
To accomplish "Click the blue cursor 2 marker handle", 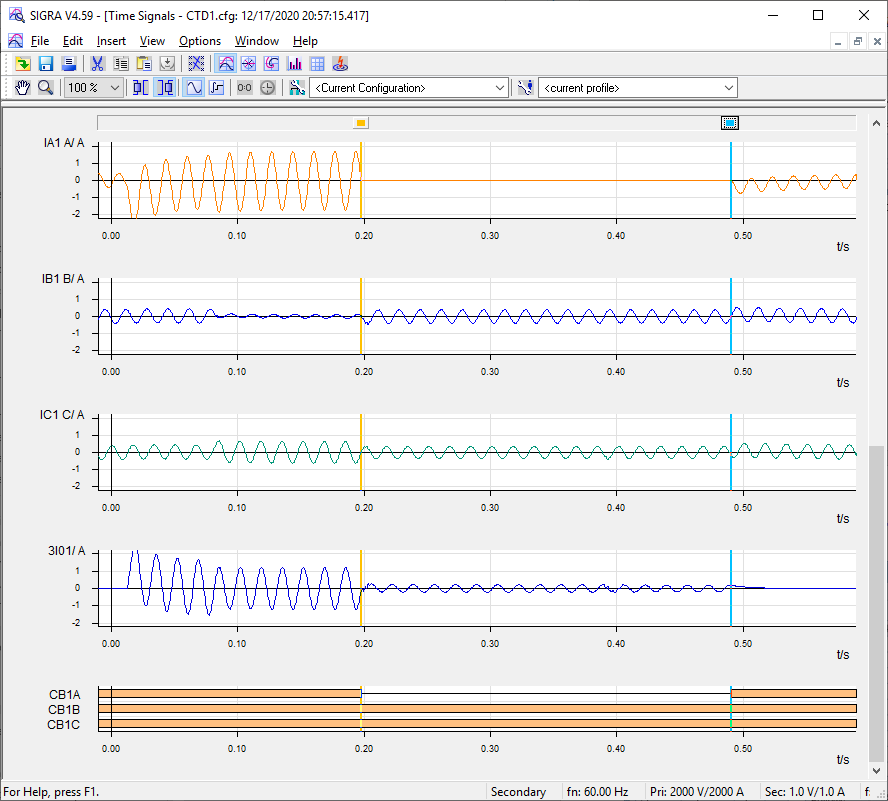I will (730, 123).
